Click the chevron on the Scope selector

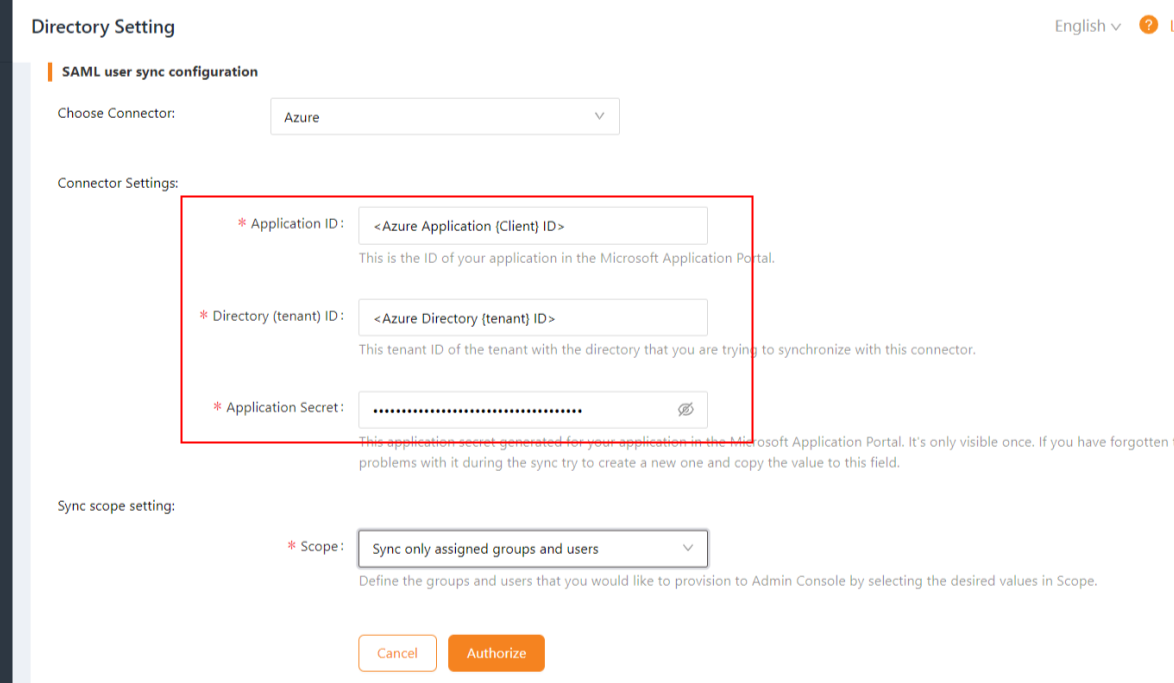(x=687, y=548)
